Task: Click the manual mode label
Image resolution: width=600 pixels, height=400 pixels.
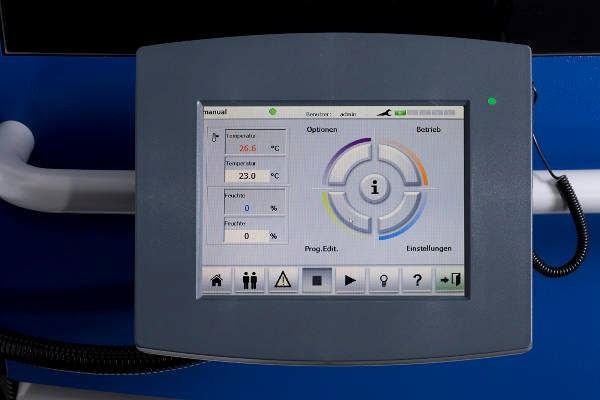Action: (x=215, y=112)
